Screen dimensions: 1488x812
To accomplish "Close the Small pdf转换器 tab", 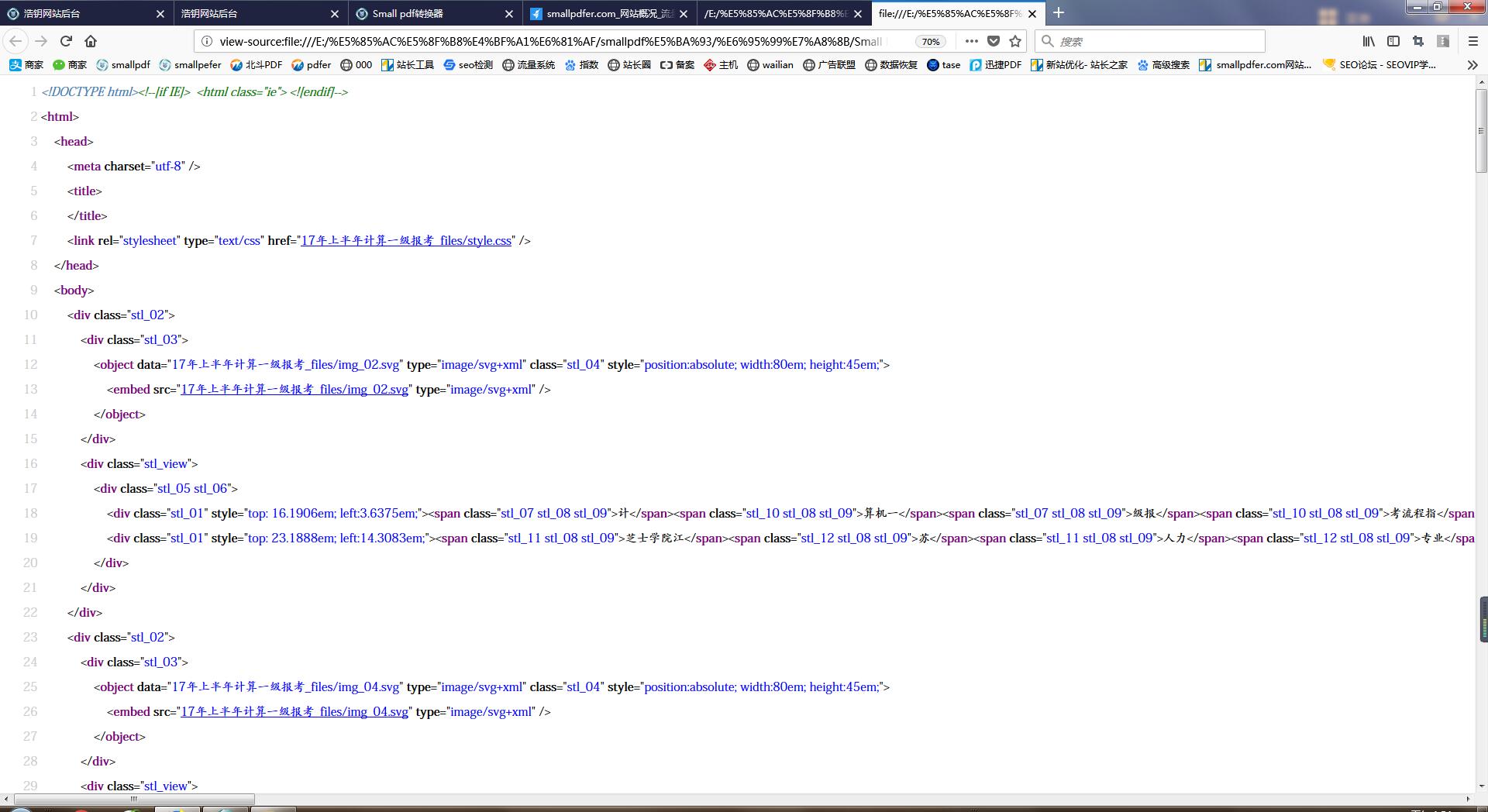I will pyautogui.click(x=509, y=13).
